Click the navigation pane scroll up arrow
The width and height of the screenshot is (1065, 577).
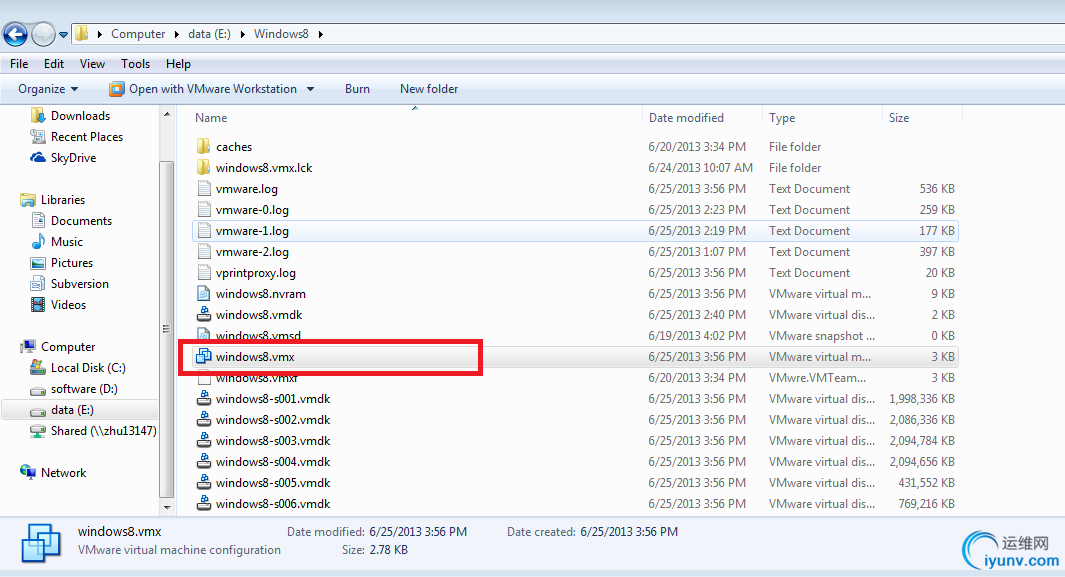167,114
